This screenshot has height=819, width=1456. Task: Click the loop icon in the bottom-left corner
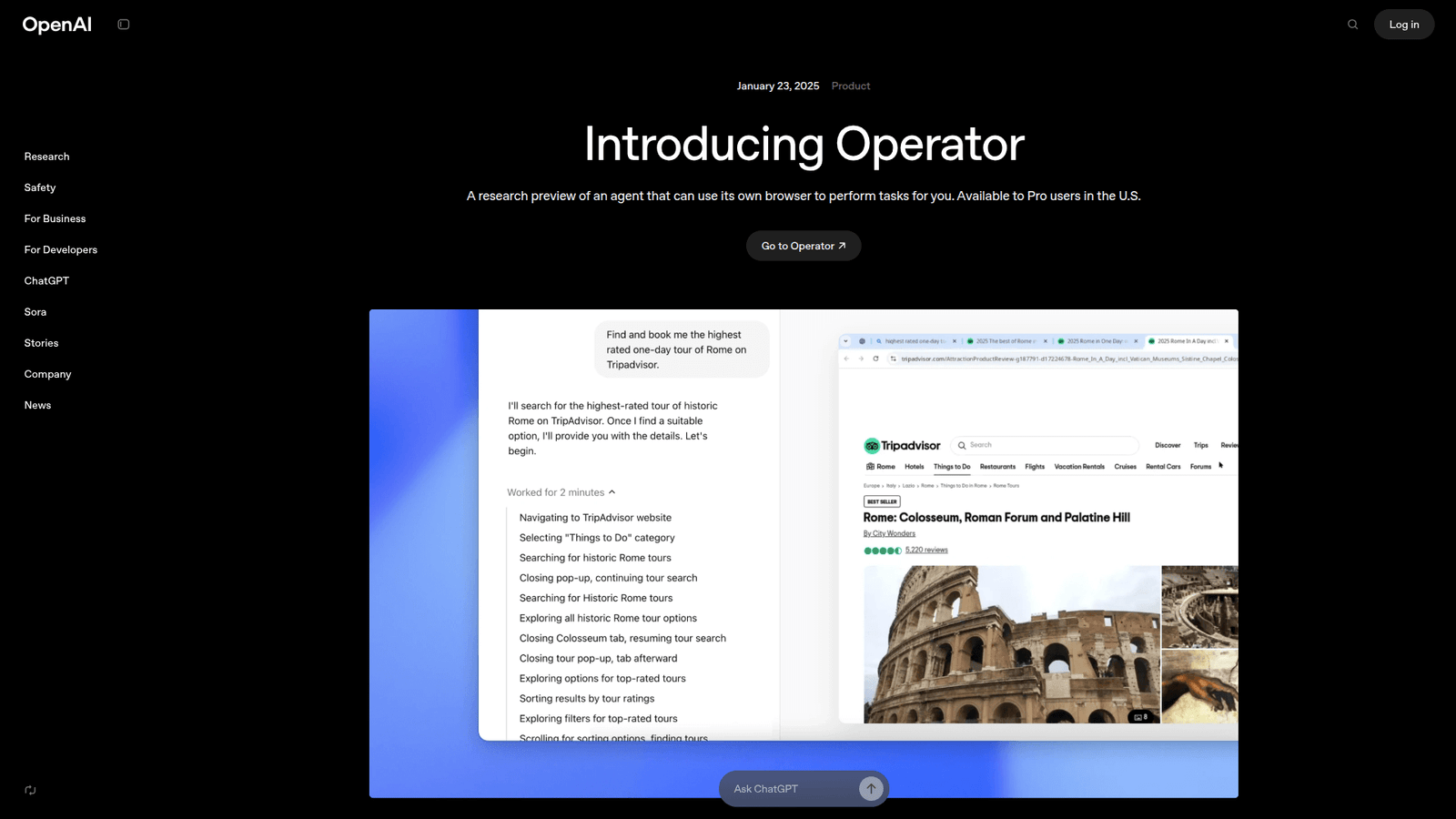(x=30, y=790)
